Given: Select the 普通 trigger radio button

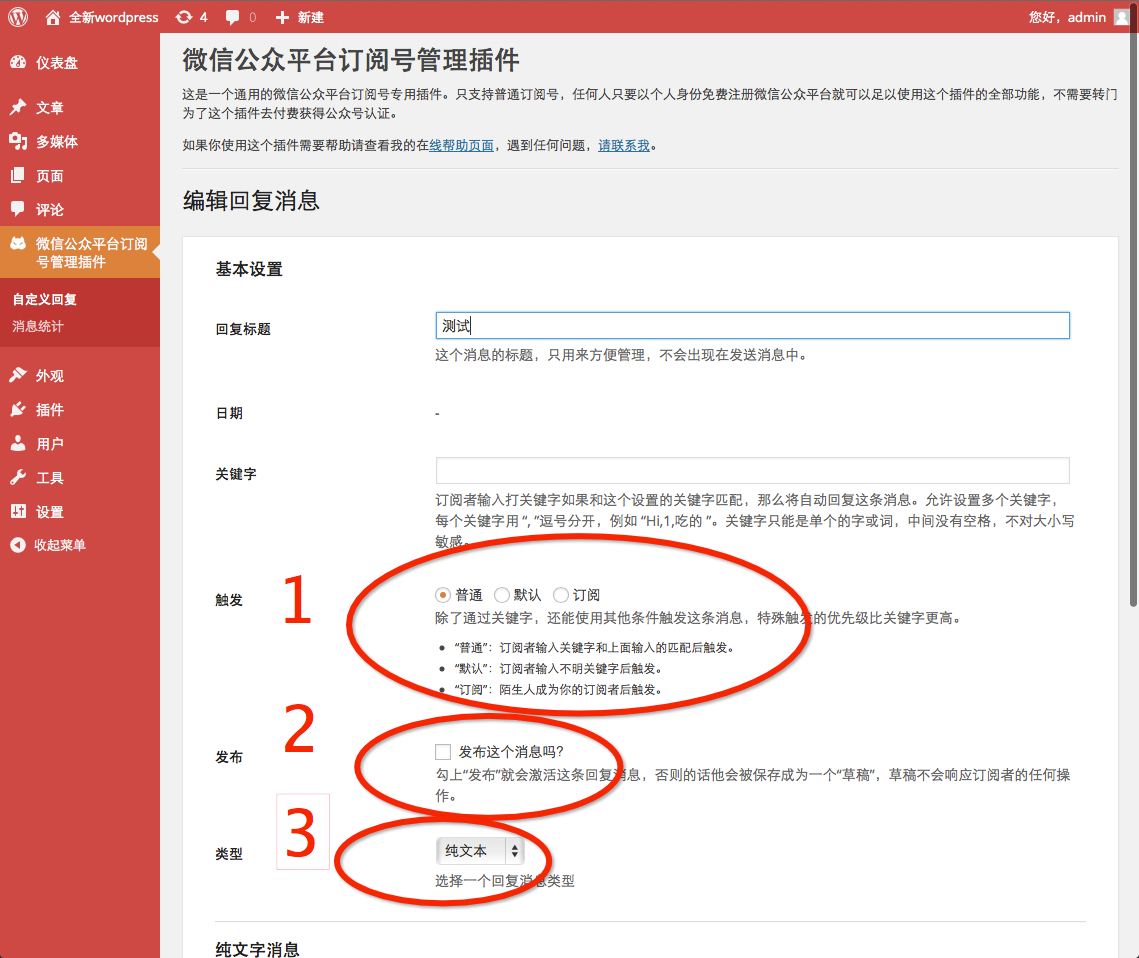Looking at the screenshot, I should (x=442, y=595).
